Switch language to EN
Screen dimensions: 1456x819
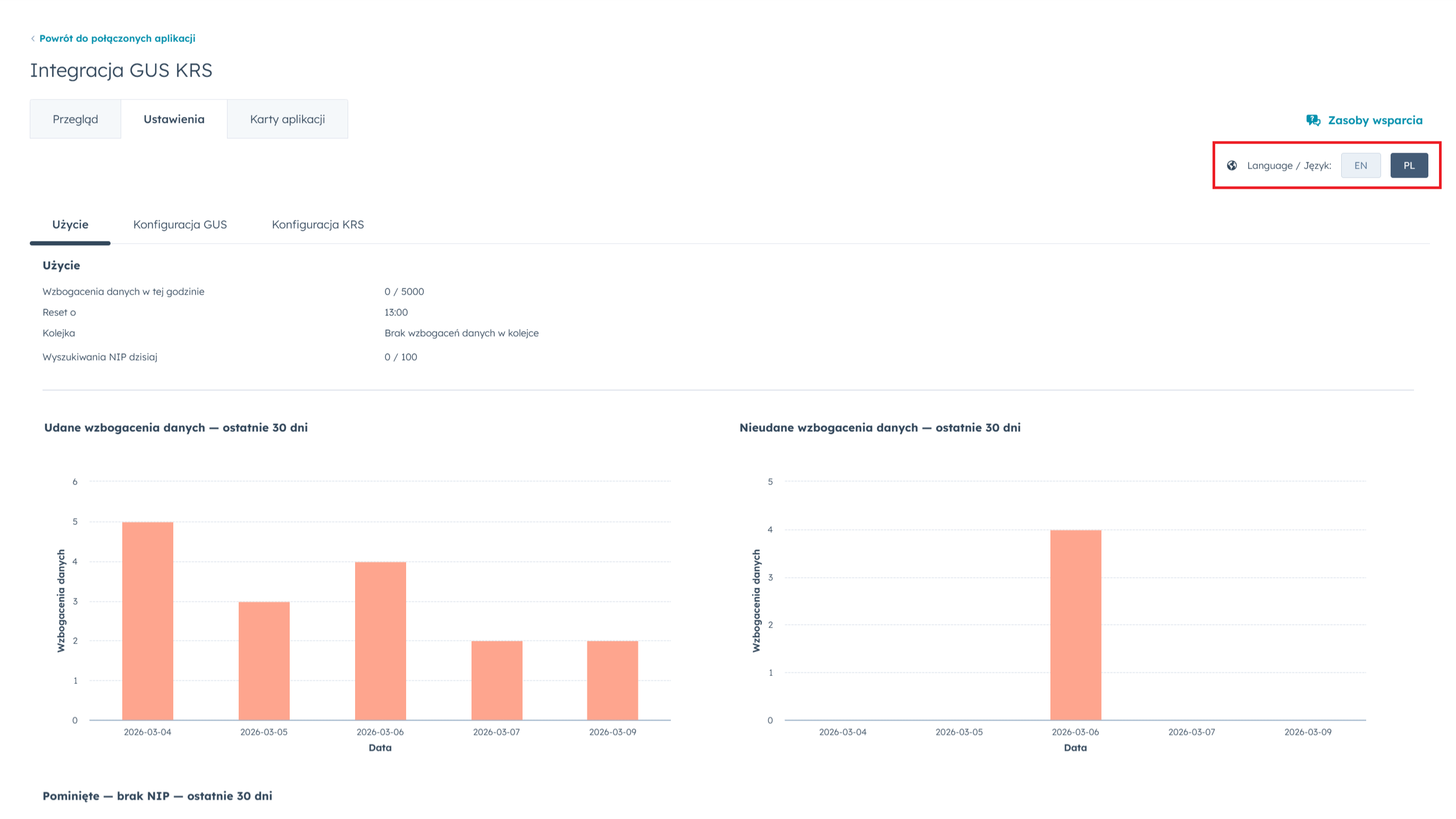1360,166
